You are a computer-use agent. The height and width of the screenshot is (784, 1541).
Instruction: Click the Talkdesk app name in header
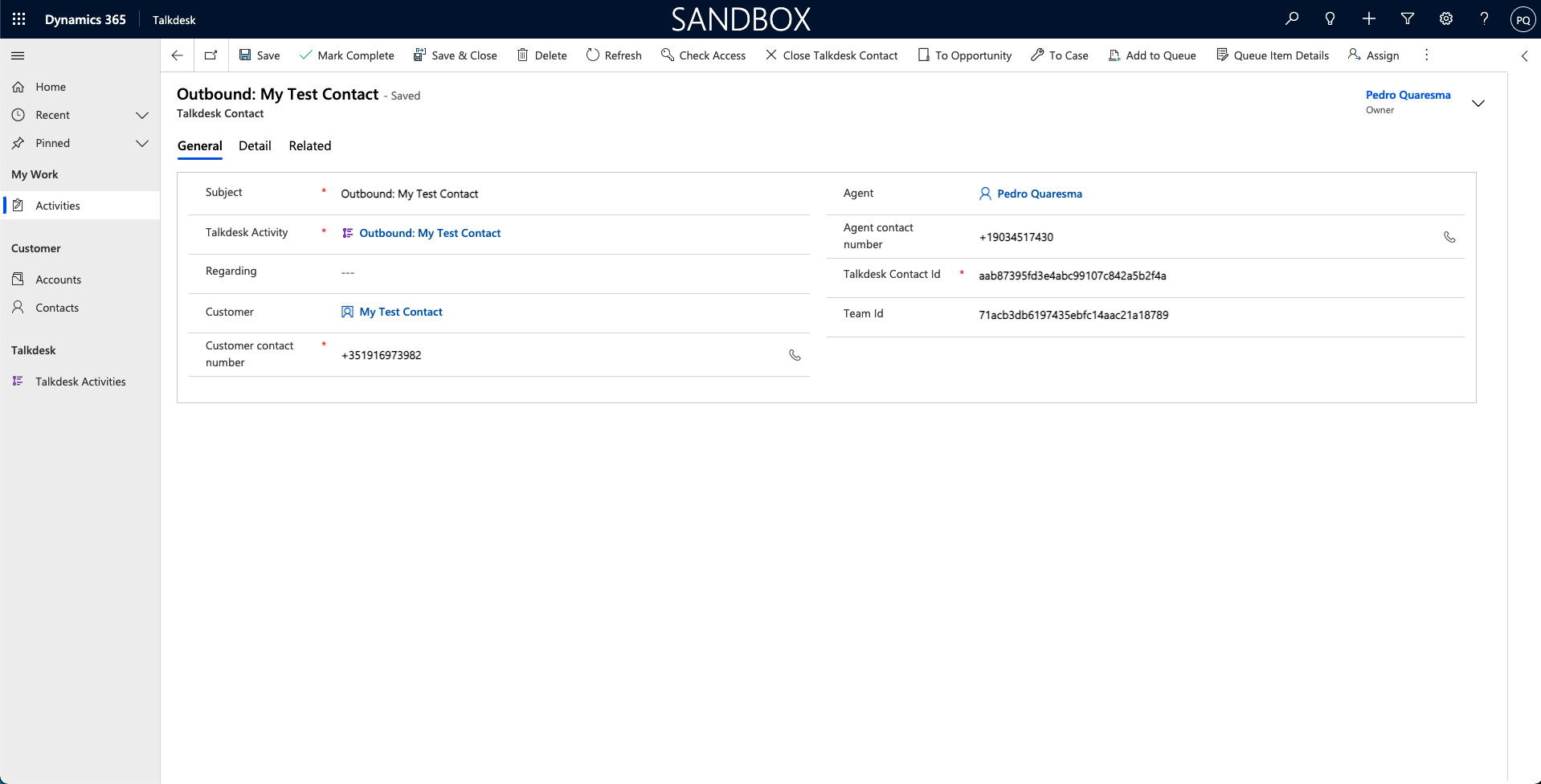point(174,20)
